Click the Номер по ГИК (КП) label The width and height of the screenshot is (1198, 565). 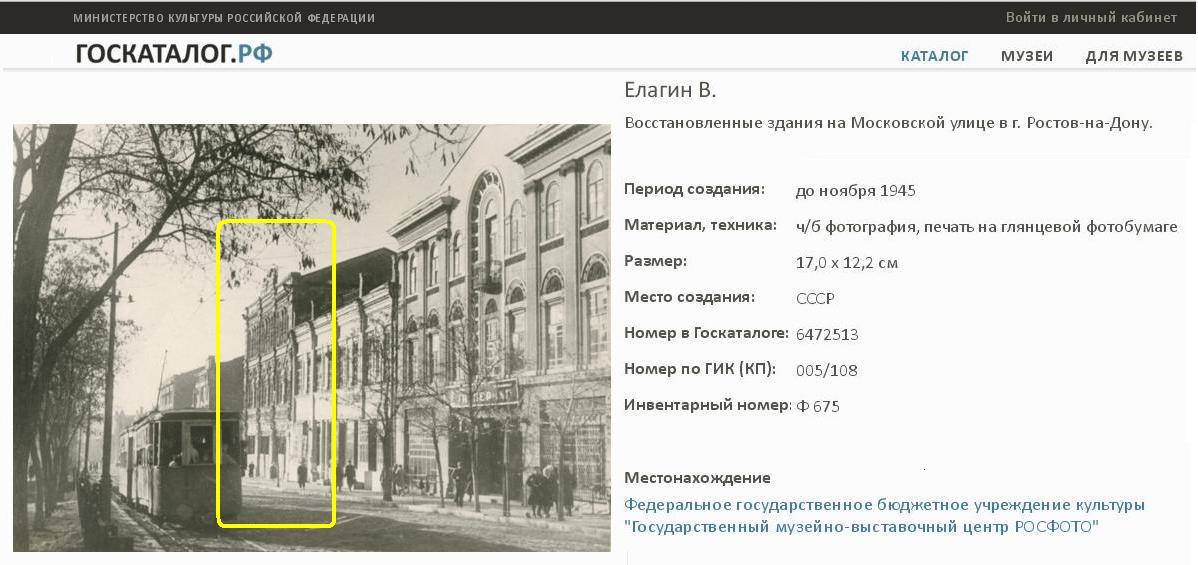coord(700,369)
